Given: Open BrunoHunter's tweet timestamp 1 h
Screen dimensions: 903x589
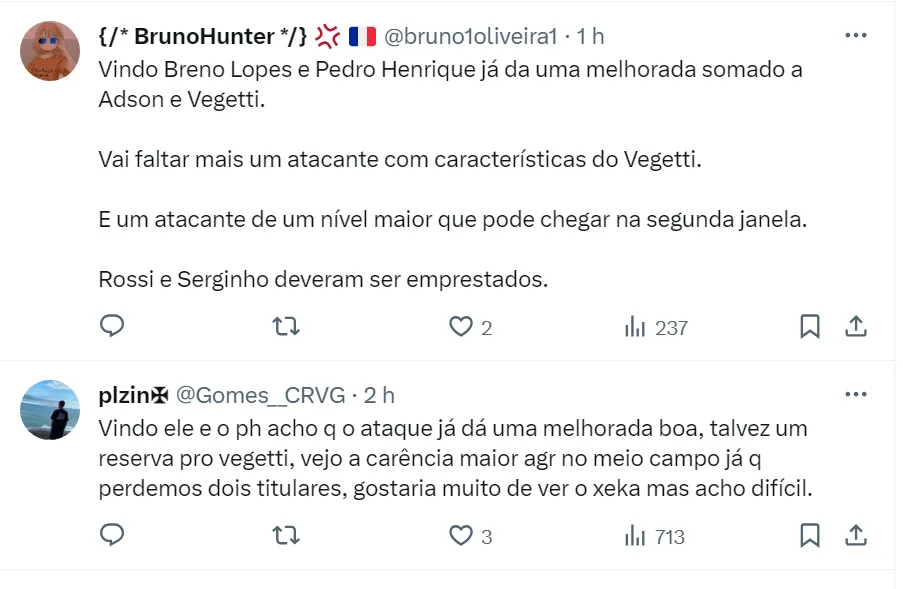Looking at the screenshot, I should coord(591,37).
